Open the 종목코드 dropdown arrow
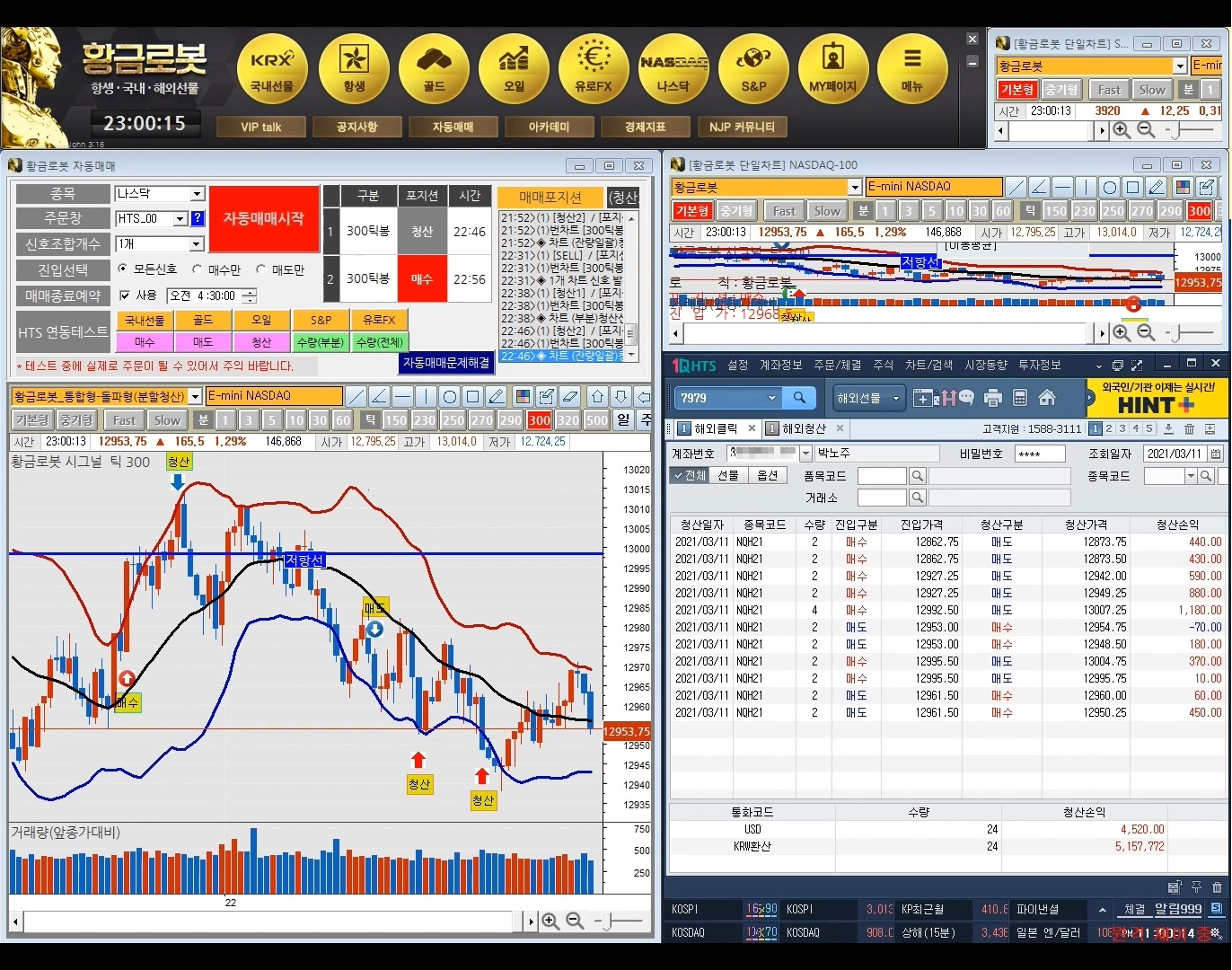The image size is (1232, 970). (1191, 476)
